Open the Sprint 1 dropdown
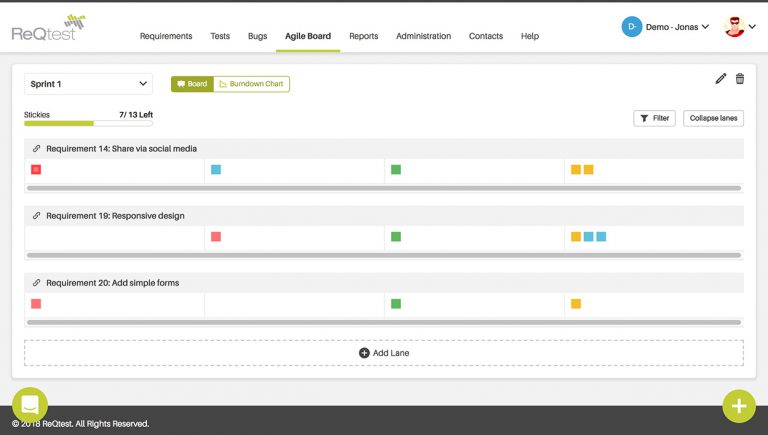The width and height of the screenshot is (768, 435). click(x=88, y=84)
